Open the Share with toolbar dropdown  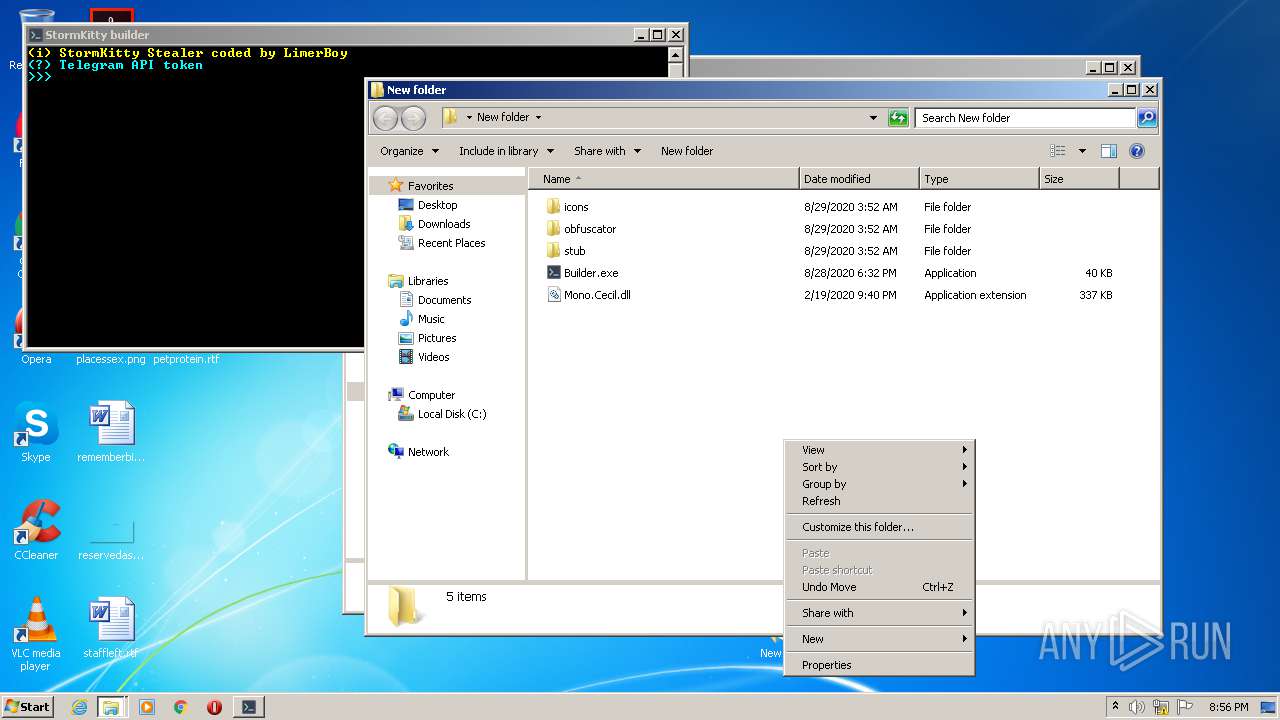coord(607,151)
